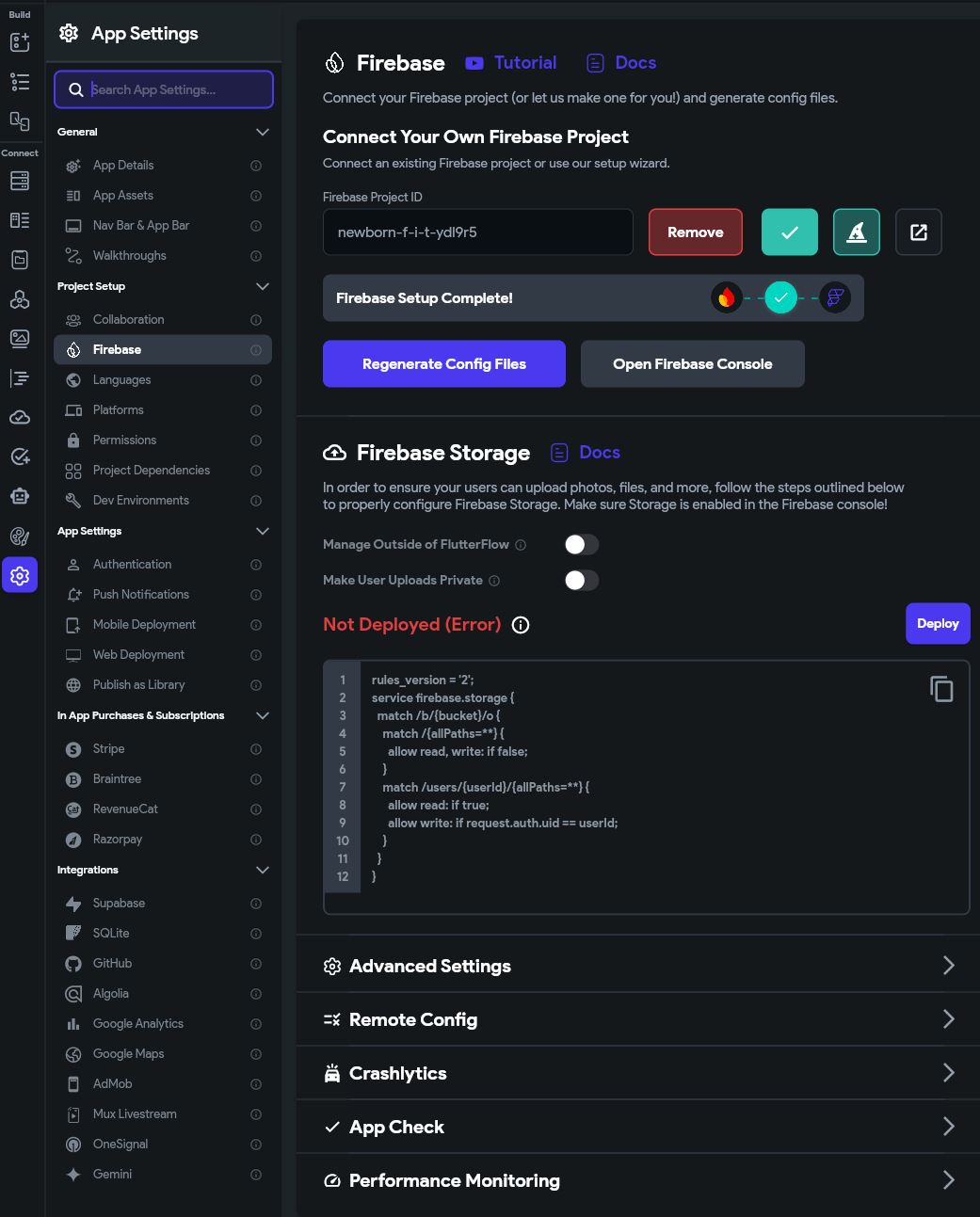
Task: Select Permissions in Project Setup
Action: (x=163, y=440)
